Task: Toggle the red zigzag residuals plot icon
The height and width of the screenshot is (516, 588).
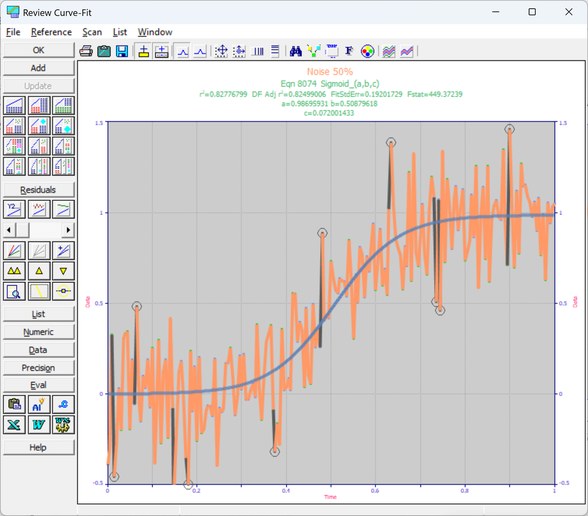Action: [x=39, y=209]
